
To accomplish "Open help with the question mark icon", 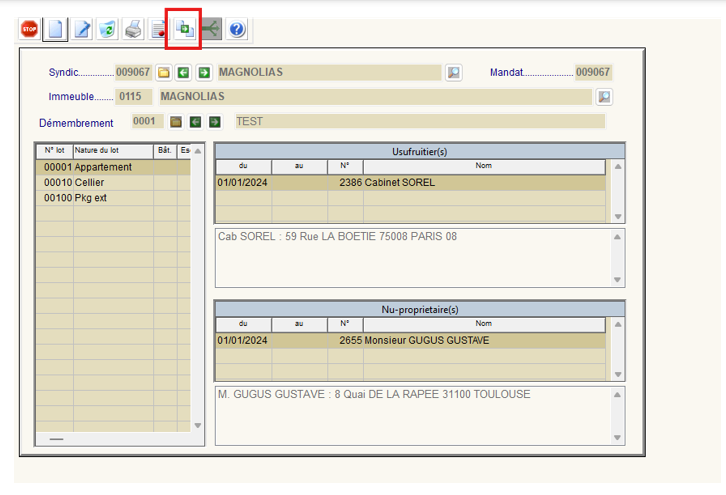I will point(237,29).
